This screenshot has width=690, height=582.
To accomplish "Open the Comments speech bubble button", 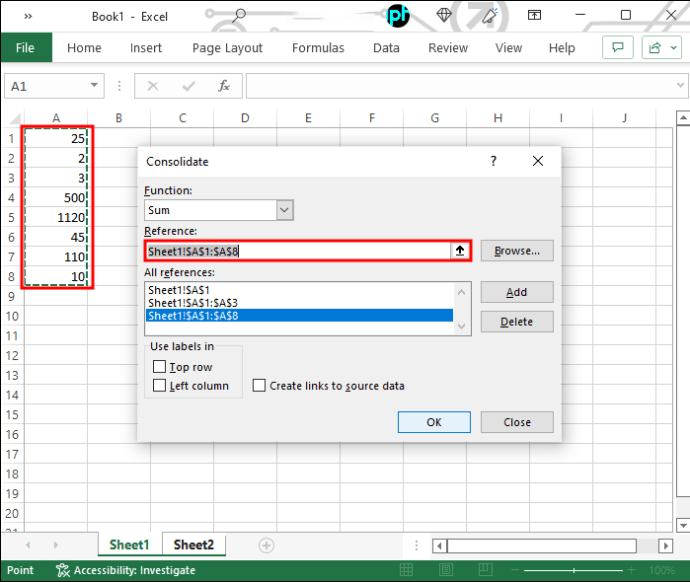I will [618, 48].
